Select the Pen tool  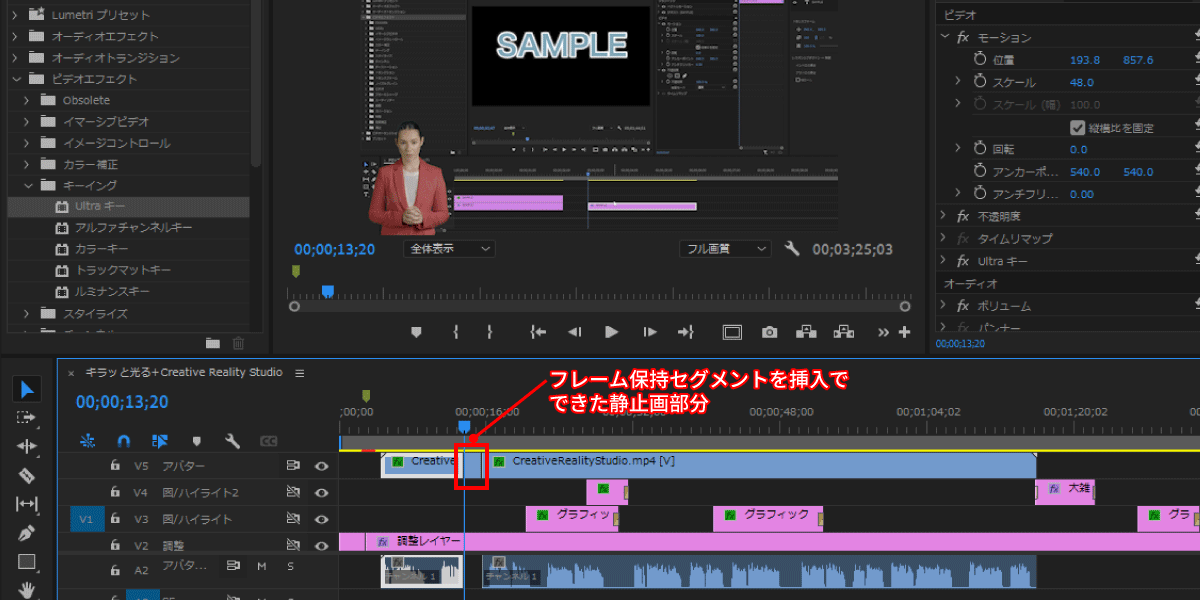click(x=27, y=533)
